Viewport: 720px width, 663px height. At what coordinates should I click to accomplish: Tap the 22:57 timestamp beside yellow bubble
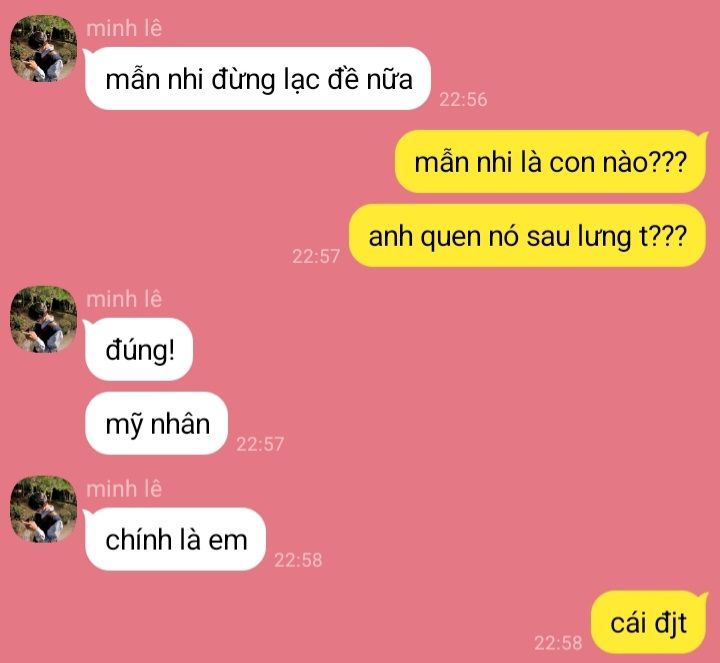[x=316, y=256]
